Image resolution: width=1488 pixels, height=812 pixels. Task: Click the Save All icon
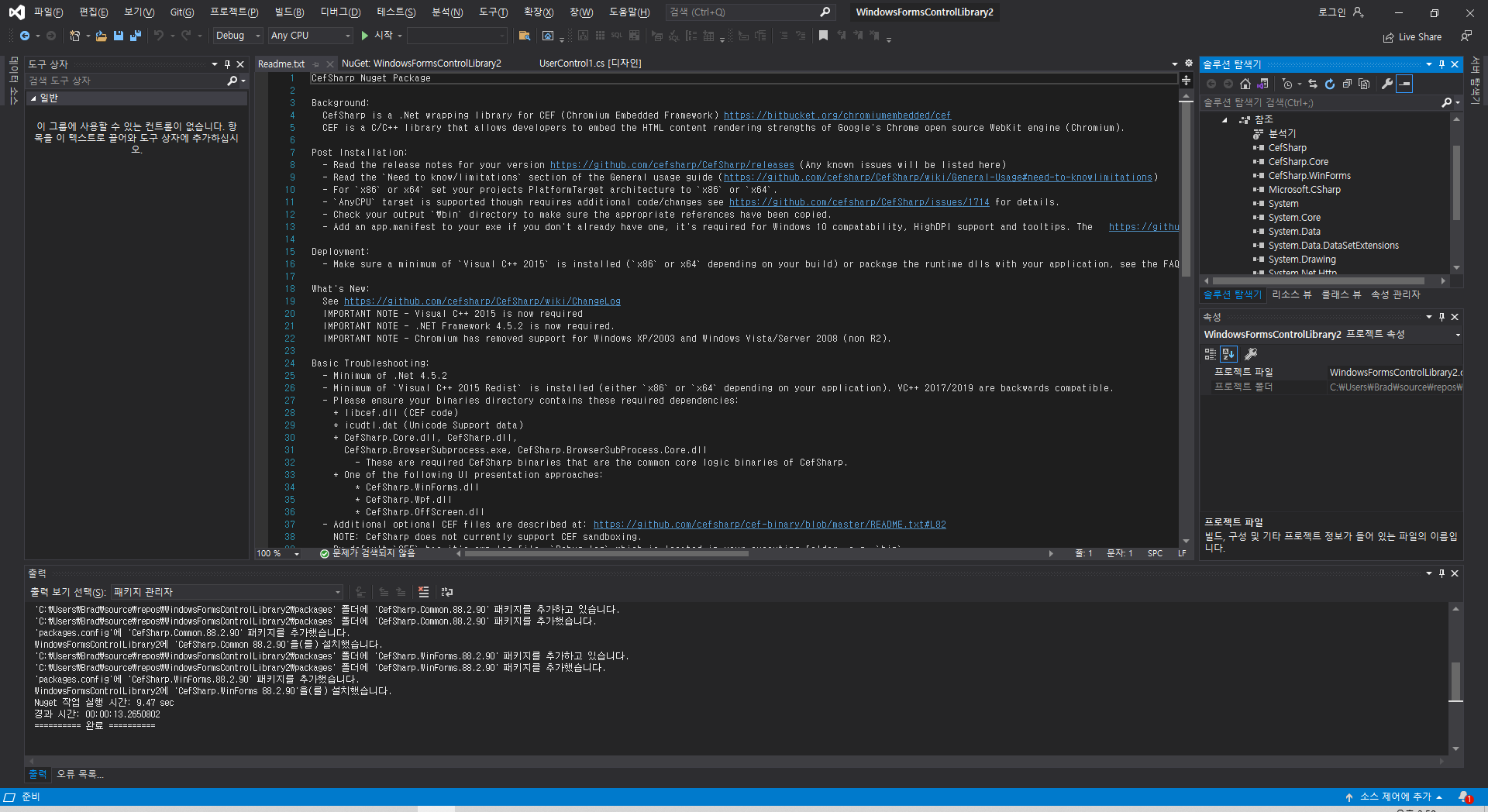(136, 36)
